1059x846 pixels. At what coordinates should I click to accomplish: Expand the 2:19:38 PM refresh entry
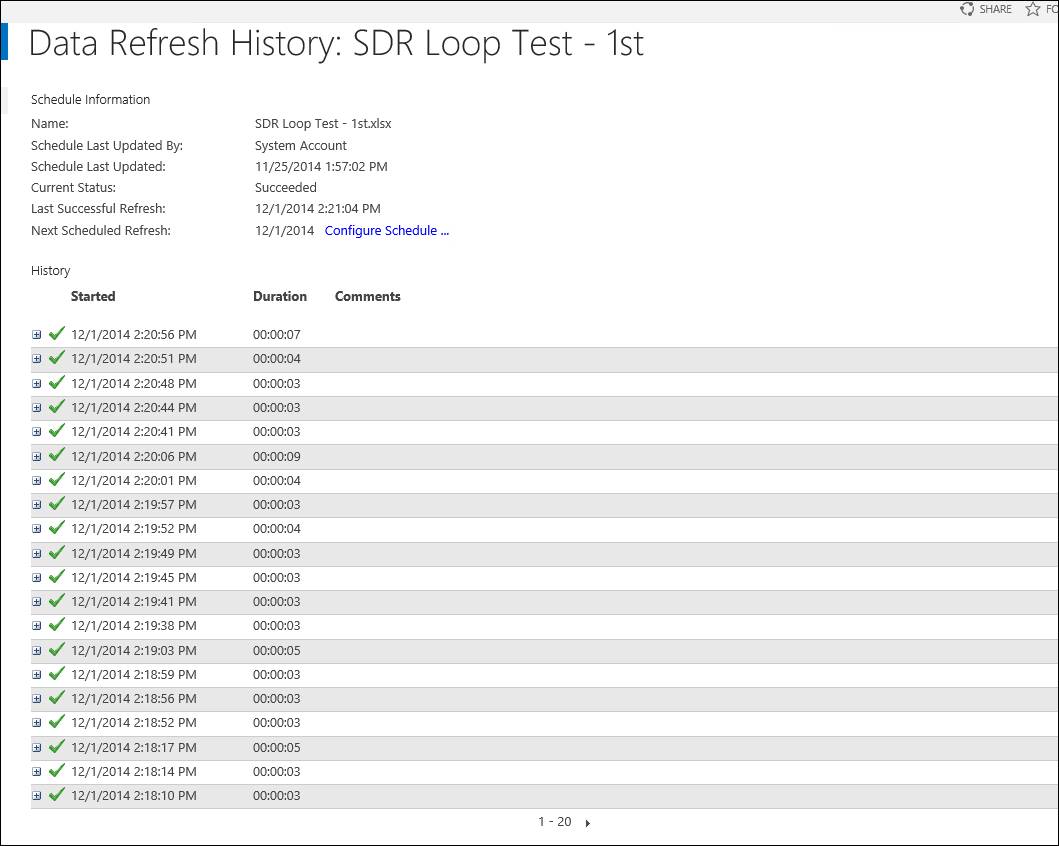[x=36, y=626]
